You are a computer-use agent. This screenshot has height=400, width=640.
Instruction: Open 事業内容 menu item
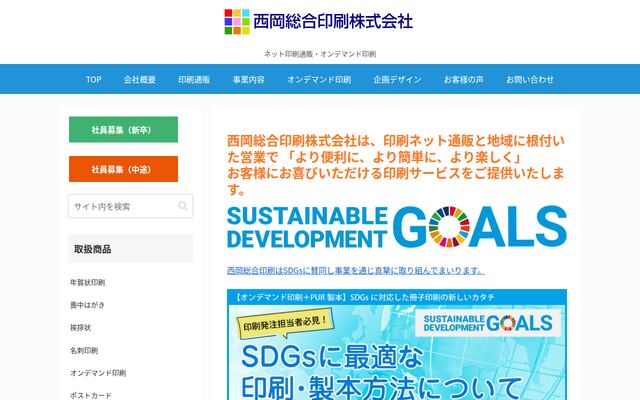[249, 80]
